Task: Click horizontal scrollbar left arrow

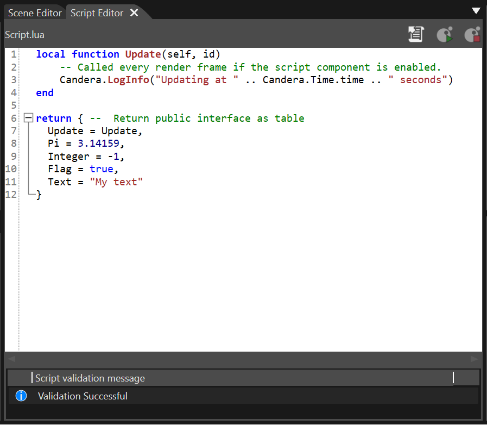Action: 12,359
